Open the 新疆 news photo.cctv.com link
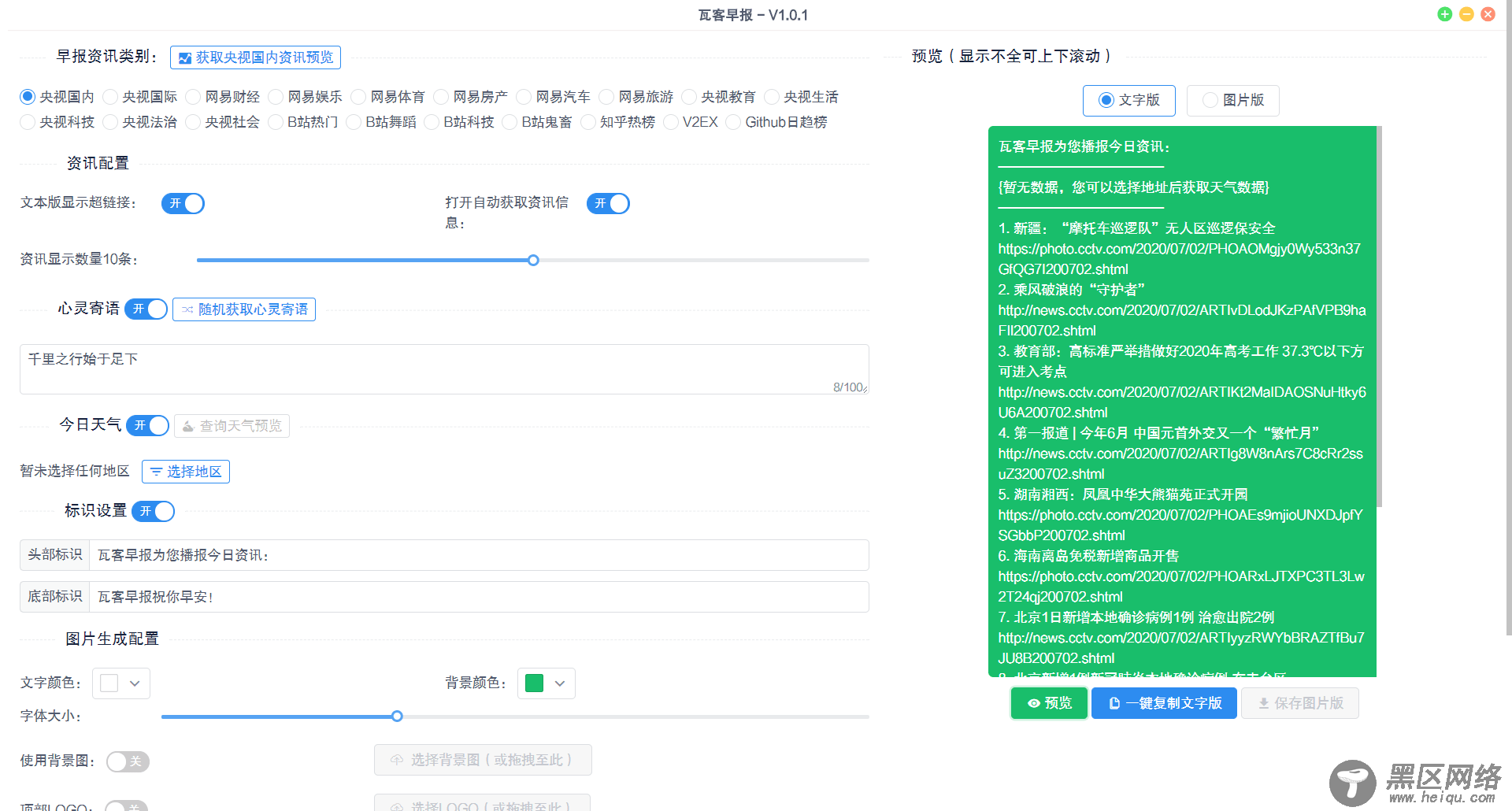The image size is (1512, 811). pyautogui.click(x=1179, y=259)
